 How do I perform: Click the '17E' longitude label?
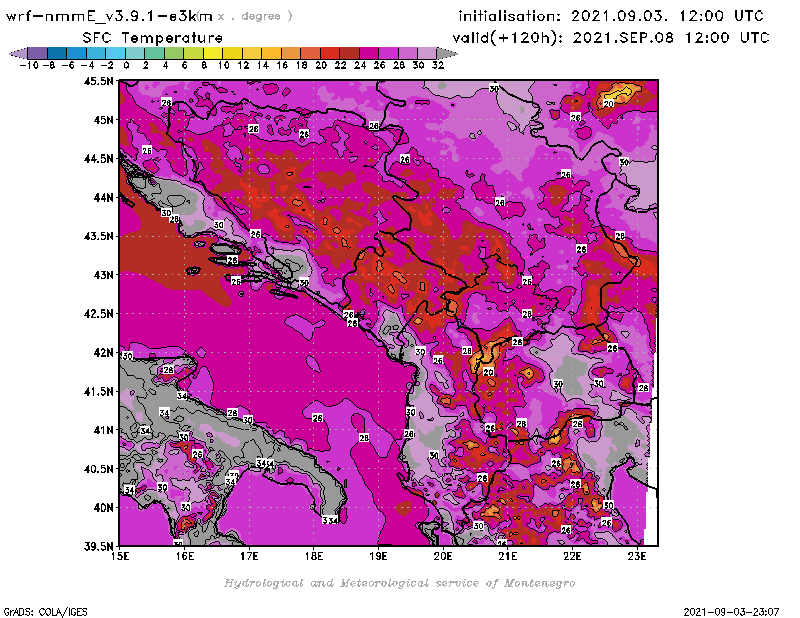pos(249,556)
